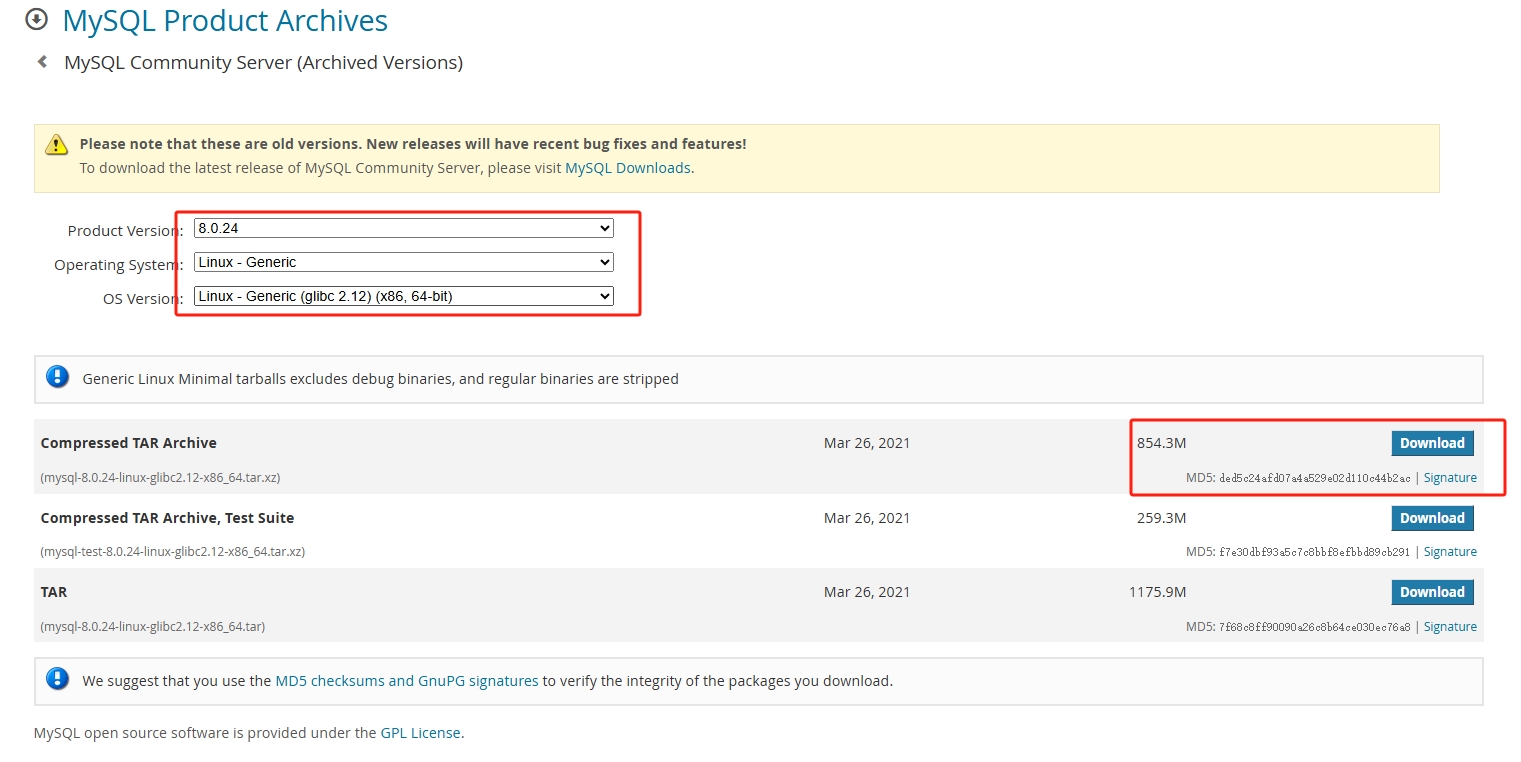Click the yellow warning triangle icon
Screen dimensions: 1521x762
coord(57,145)
